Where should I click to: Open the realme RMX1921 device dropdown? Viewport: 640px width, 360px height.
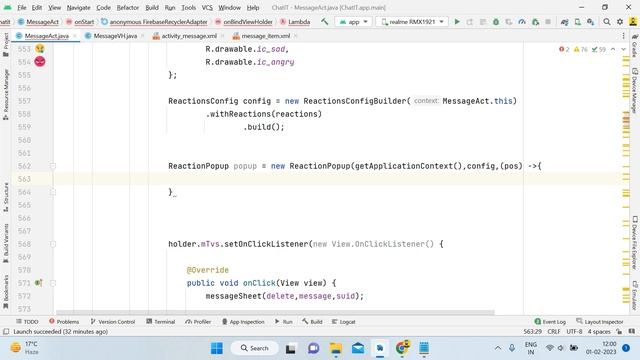411,22
